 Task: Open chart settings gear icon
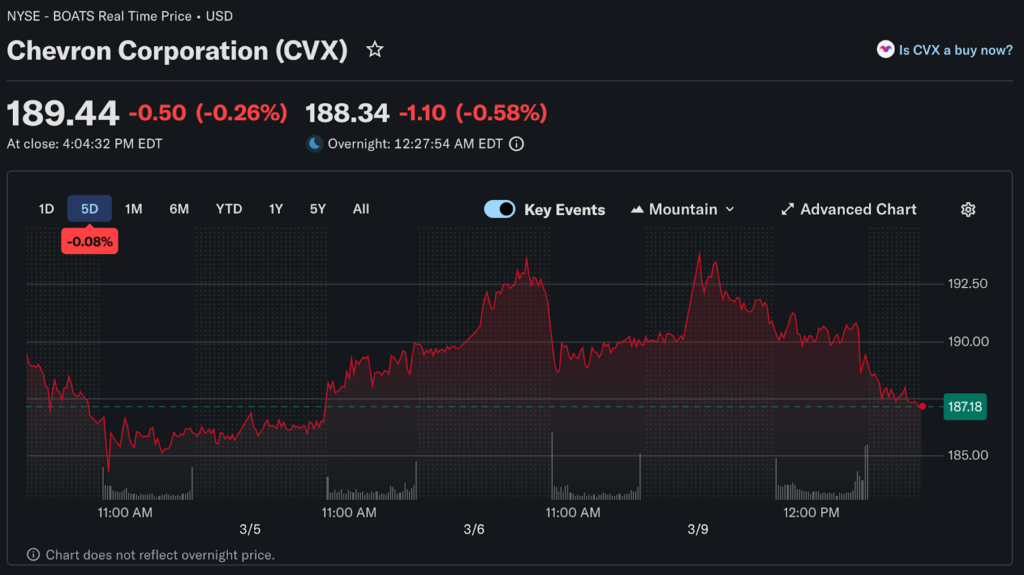click(967, 209)
